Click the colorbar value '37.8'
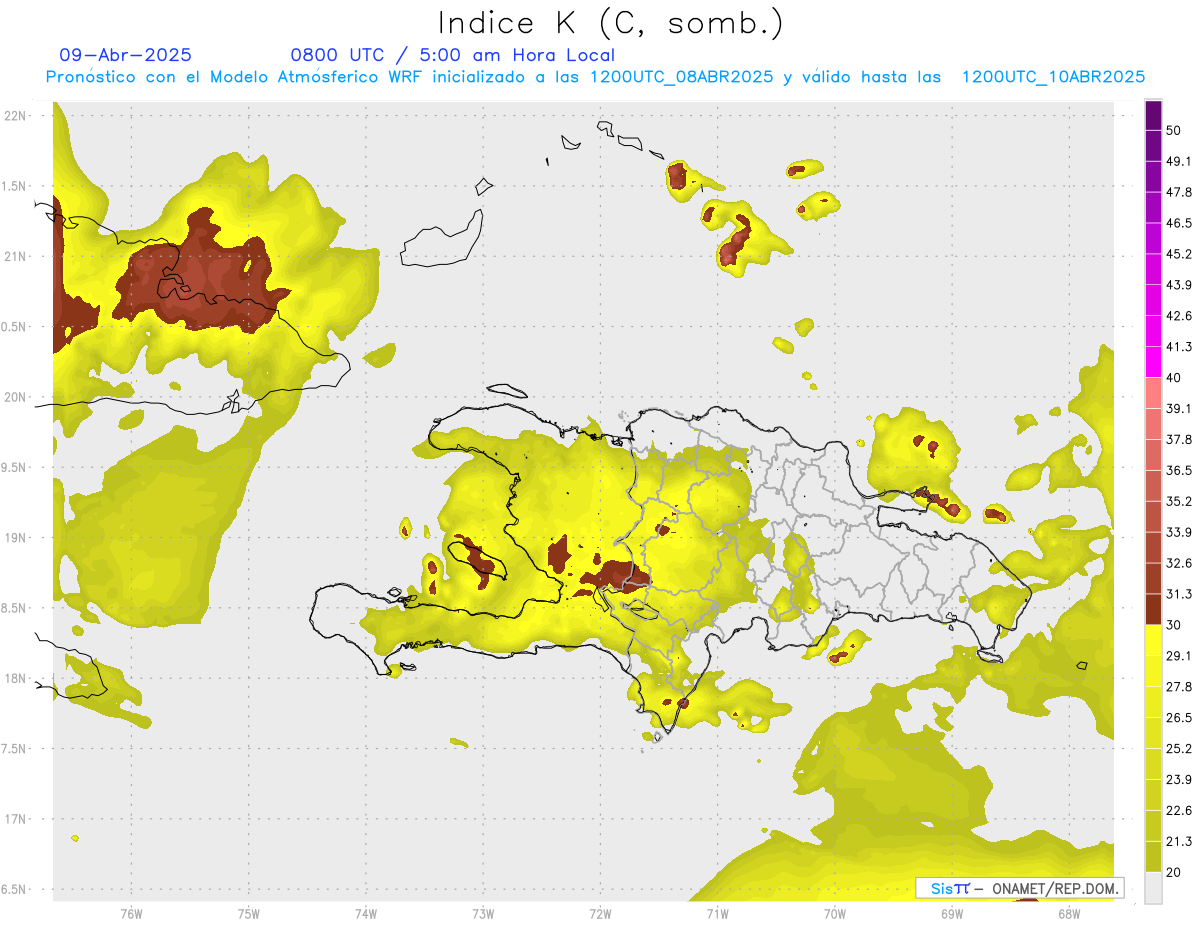Image resolution: width=1200 pixels, height=927 pixels. [1179, 440]
